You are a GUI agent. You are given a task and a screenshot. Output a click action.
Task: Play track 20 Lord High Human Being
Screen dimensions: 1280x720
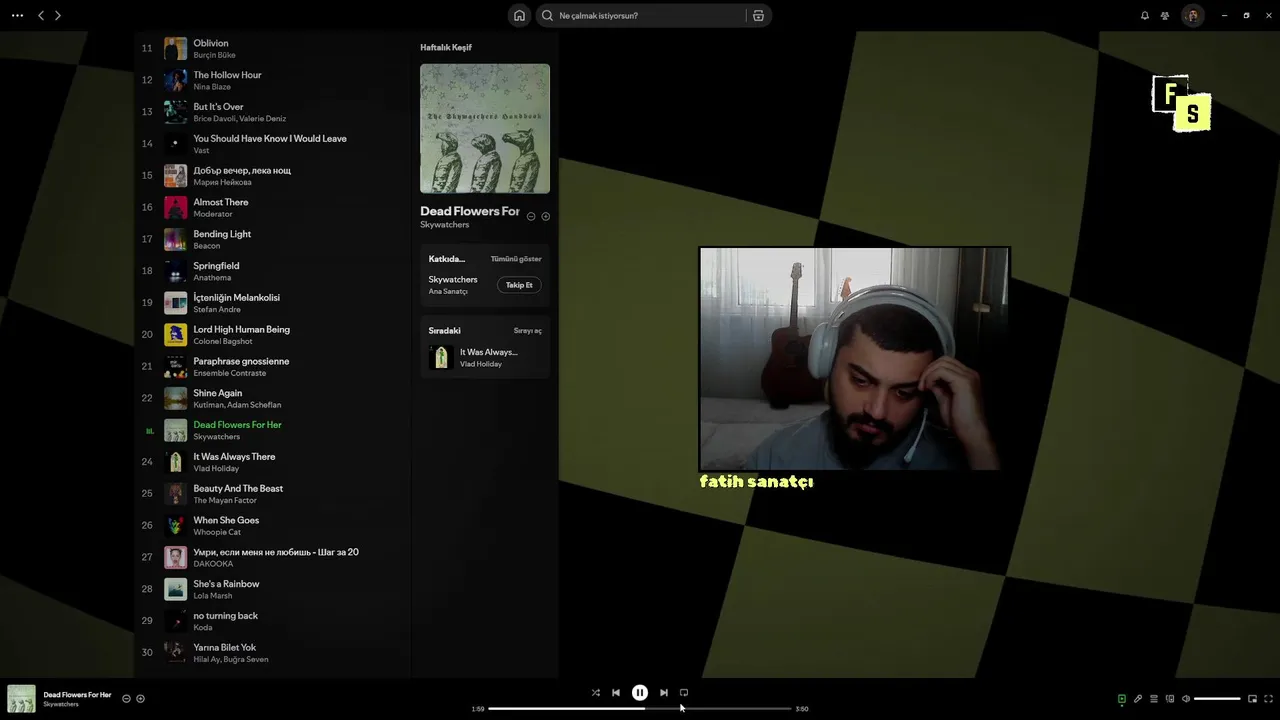270,335
